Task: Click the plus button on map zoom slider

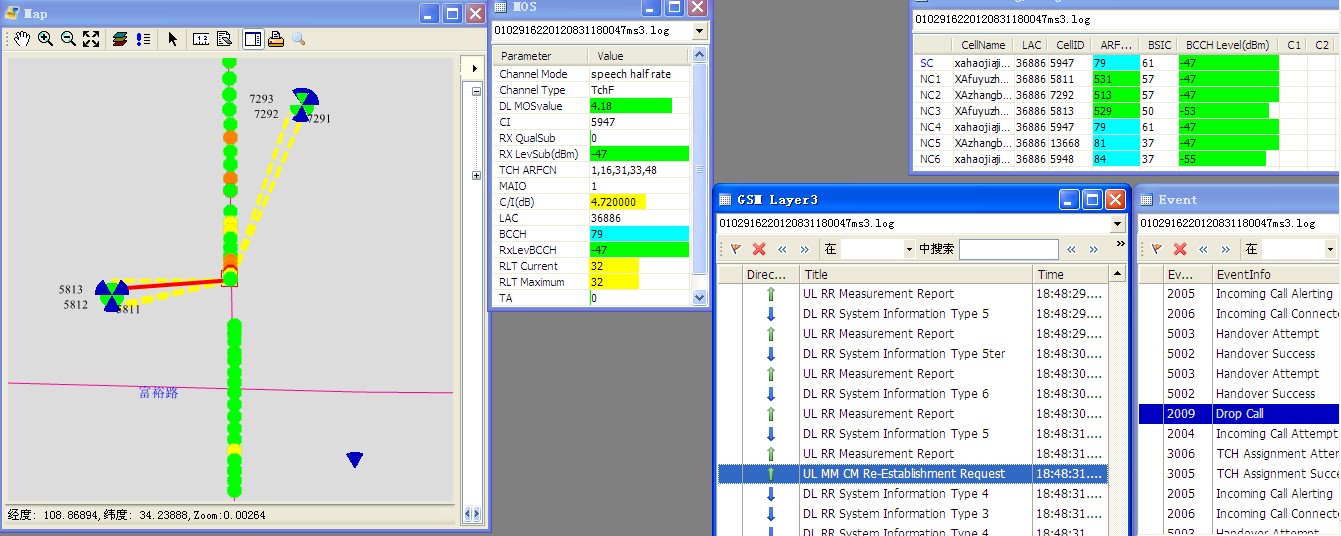Action: pyautogui.click(x=475, y=176)
